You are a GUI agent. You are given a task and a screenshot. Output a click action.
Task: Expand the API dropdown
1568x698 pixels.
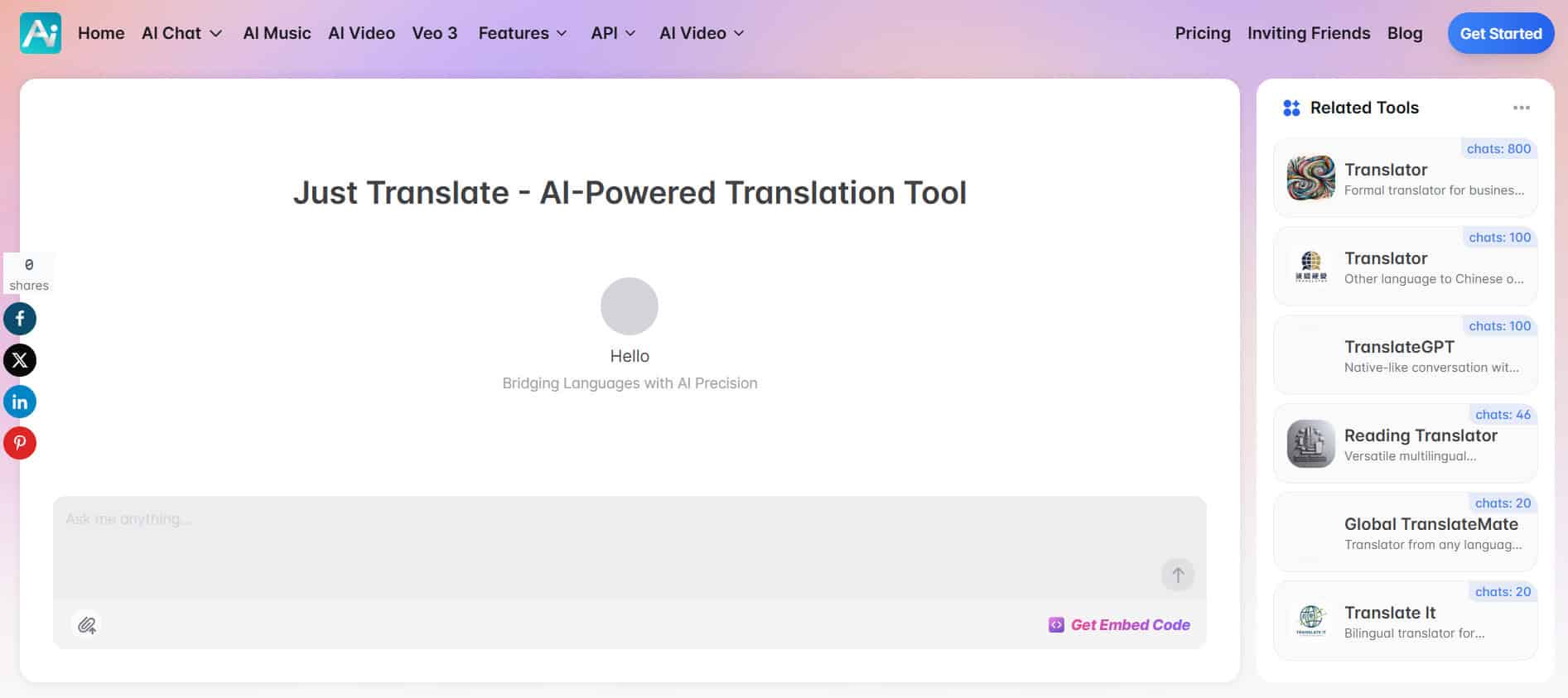[613, 33]
